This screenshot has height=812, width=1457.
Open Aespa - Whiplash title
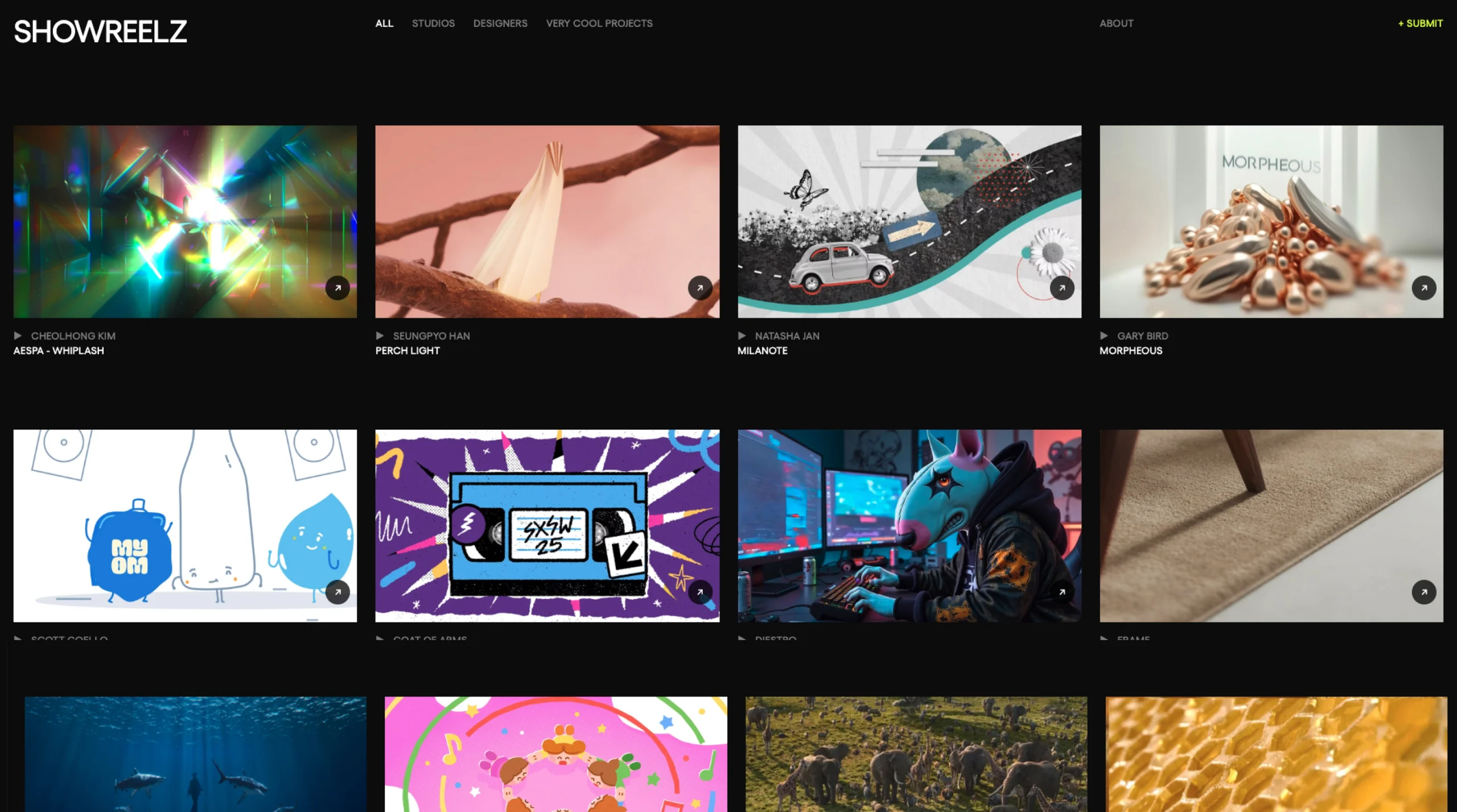[x=59, y=351]
